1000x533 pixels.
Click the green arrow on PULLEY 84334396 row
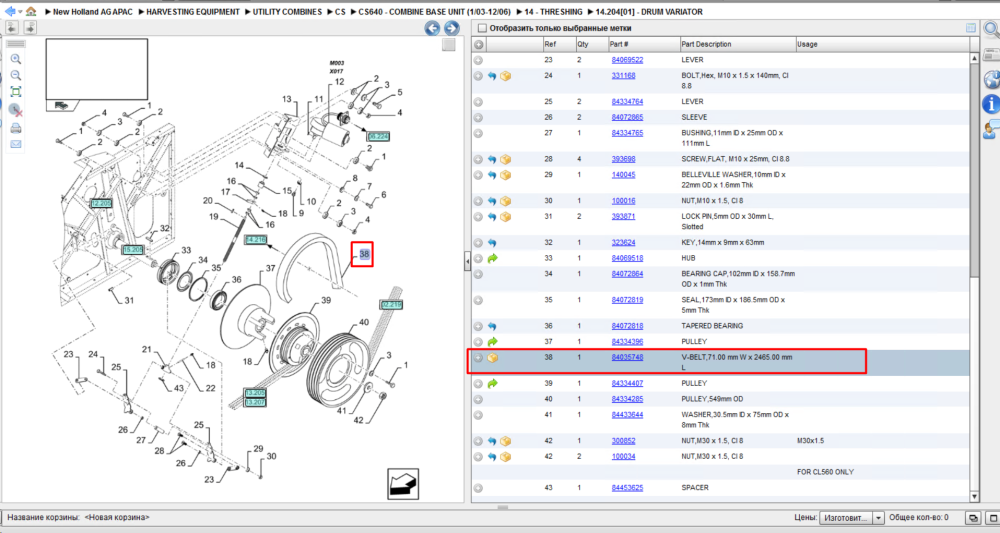coord(492,342)
